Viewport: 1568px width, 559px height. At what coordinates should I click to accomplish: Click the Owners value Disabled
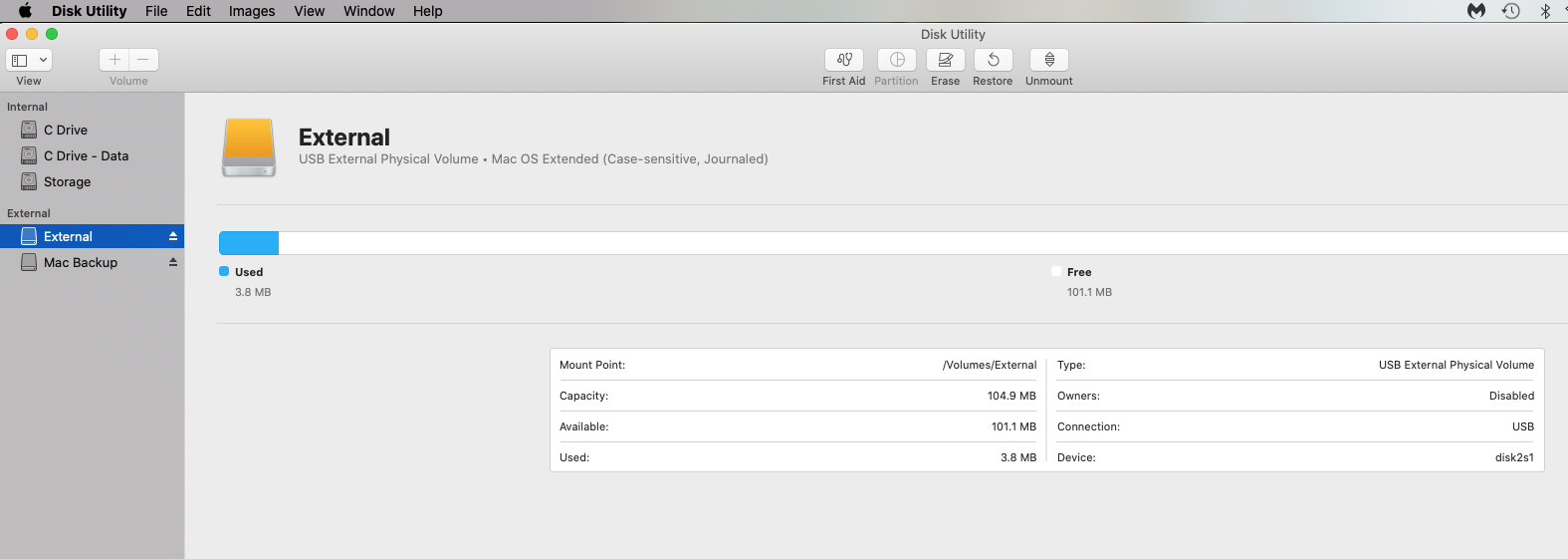pos(1511,396)
